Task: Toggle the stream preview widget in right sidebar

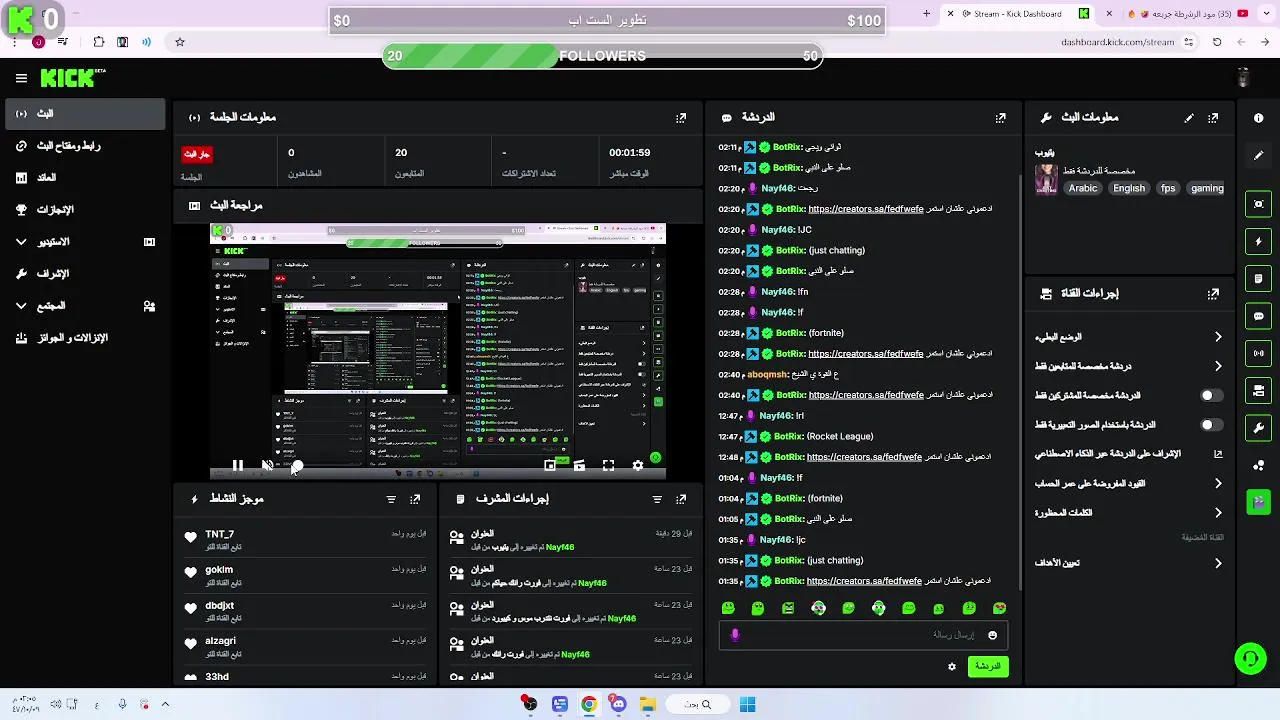Action: click(x=1258, y=204)
